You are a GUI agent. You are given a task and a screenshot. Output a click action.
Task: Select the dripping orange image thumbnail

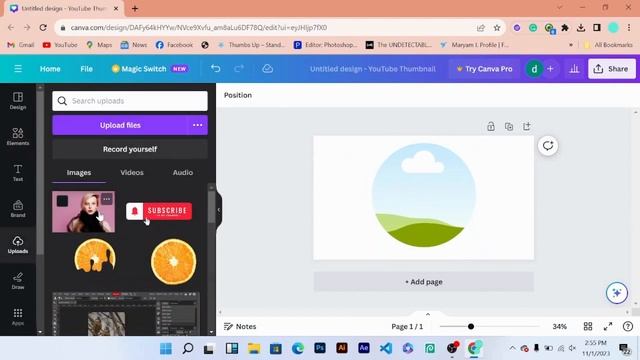pyautogui.click(x=95, y=256)
